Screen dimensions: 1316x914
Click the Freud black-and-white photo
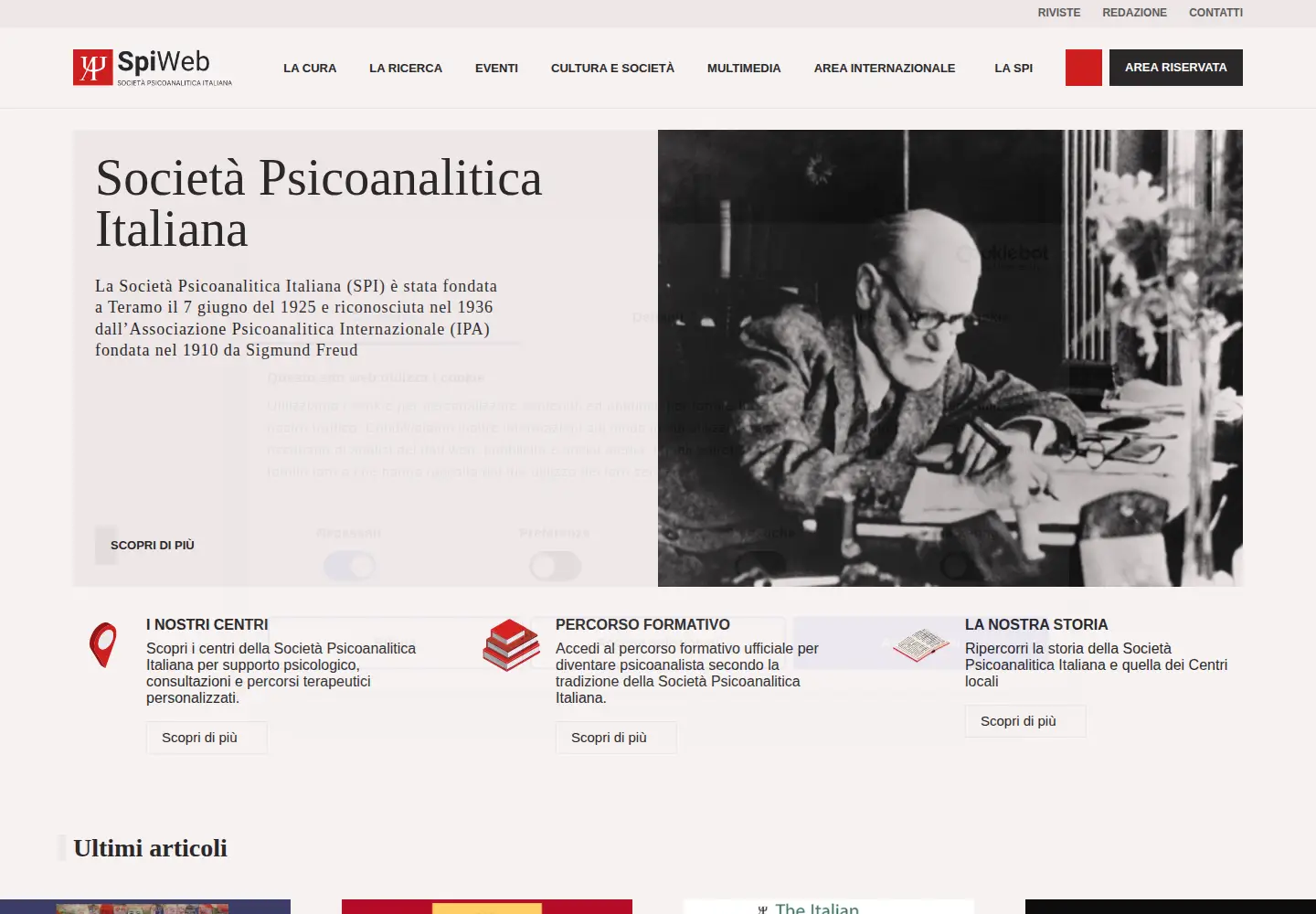pyautogui.click(x=950, y=358)
